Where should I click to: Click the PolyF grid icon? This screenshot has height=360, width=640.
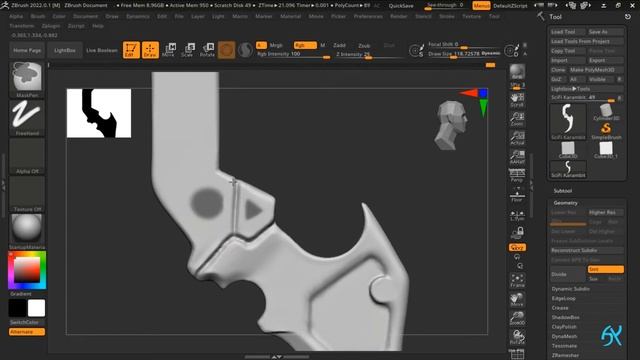(517, 354)
